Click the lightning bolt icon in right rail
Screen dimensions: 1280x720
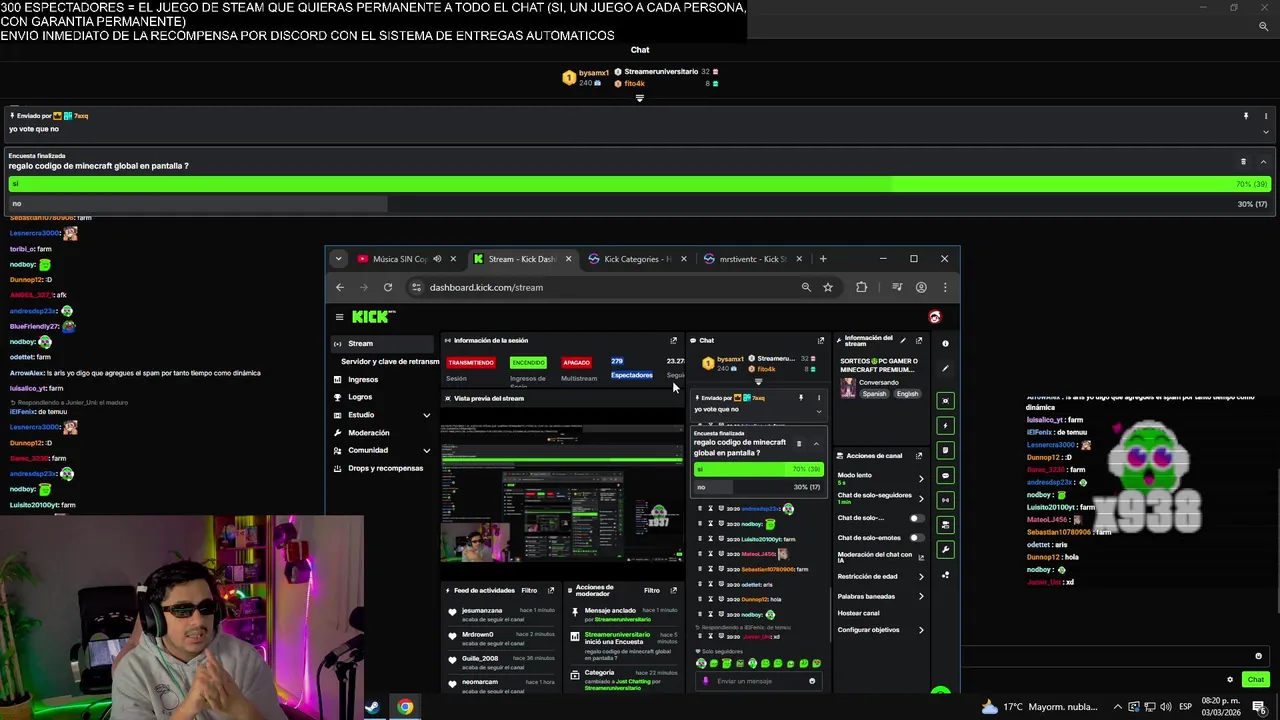pyautogui.click(x=945, y=425)
